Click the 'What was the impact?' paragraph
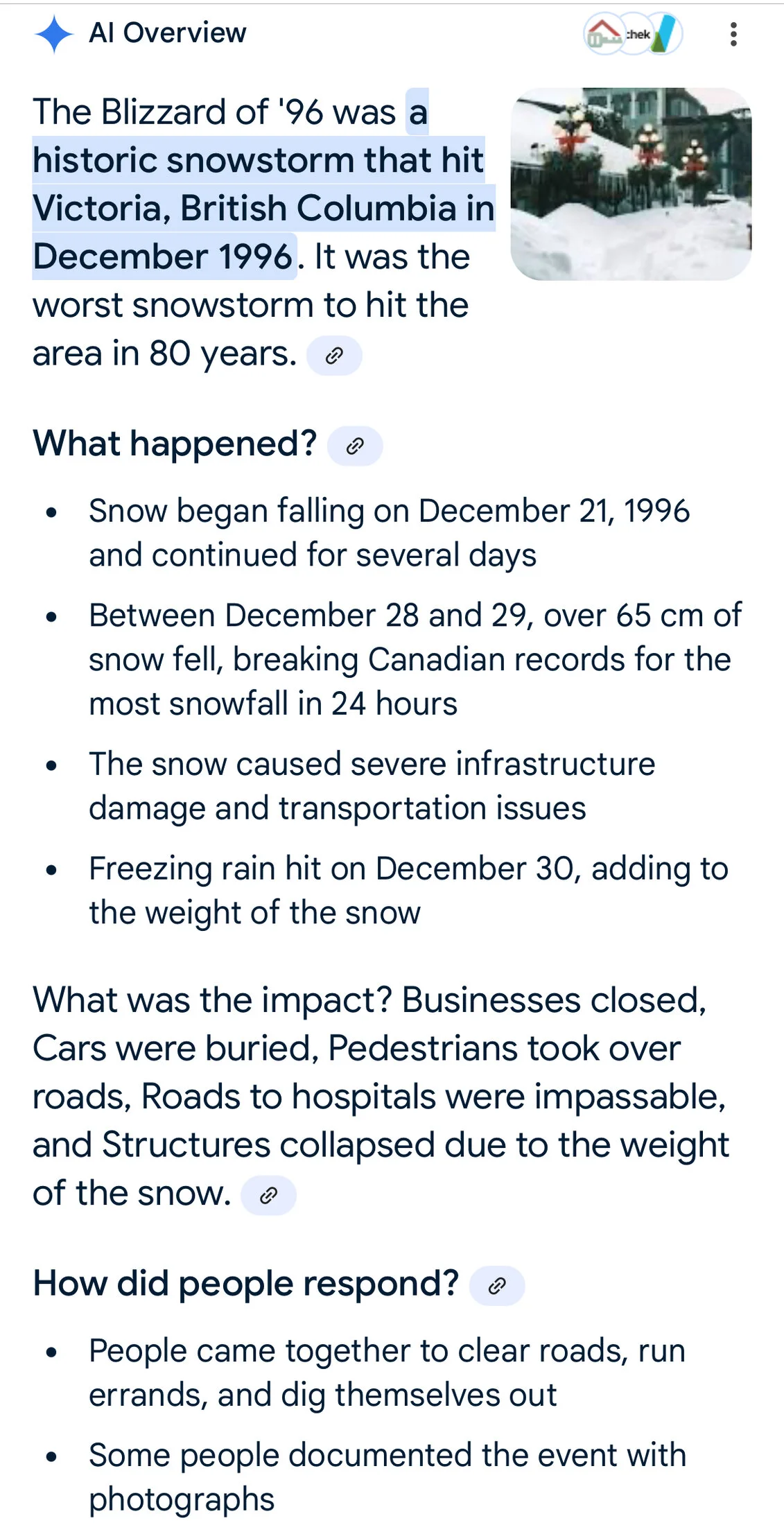The height and width of the screenshot is (1525, 784). pyautogui.click(x=381, y=1097)
